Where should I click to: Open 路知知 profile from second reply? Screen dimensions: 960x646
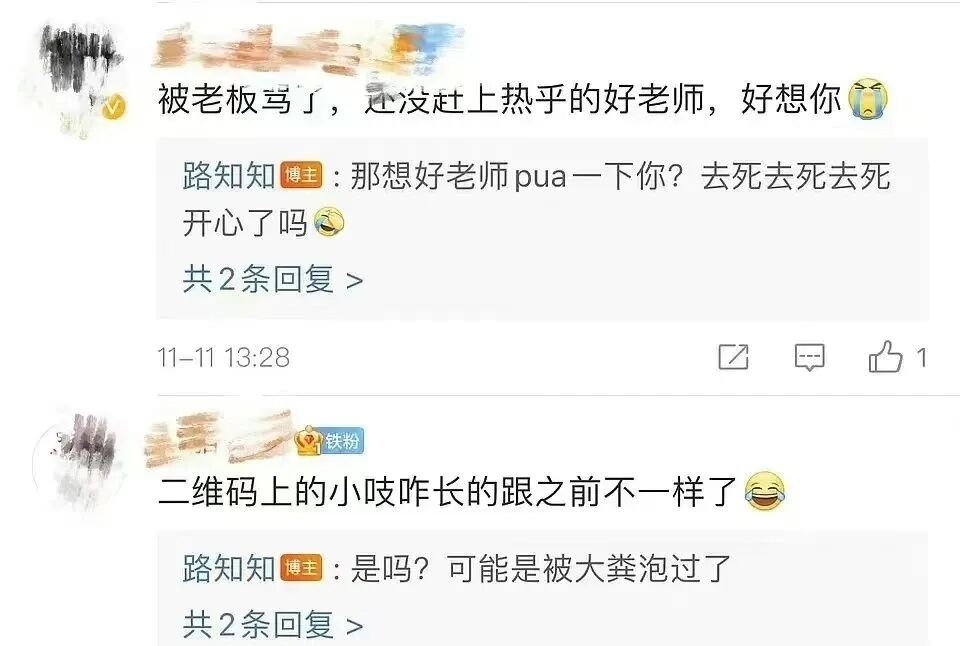coord(229,568)
